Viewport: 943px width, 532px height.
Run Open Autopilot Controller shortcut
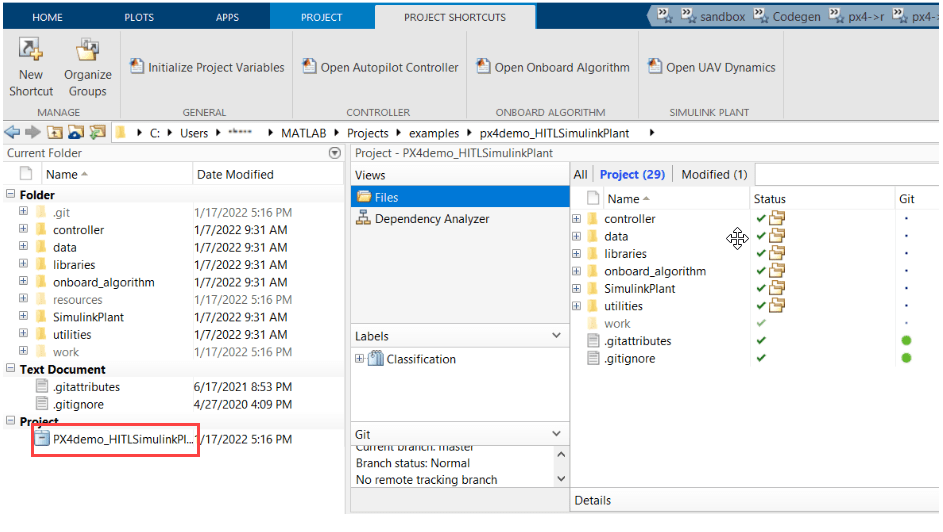(380, 67)
